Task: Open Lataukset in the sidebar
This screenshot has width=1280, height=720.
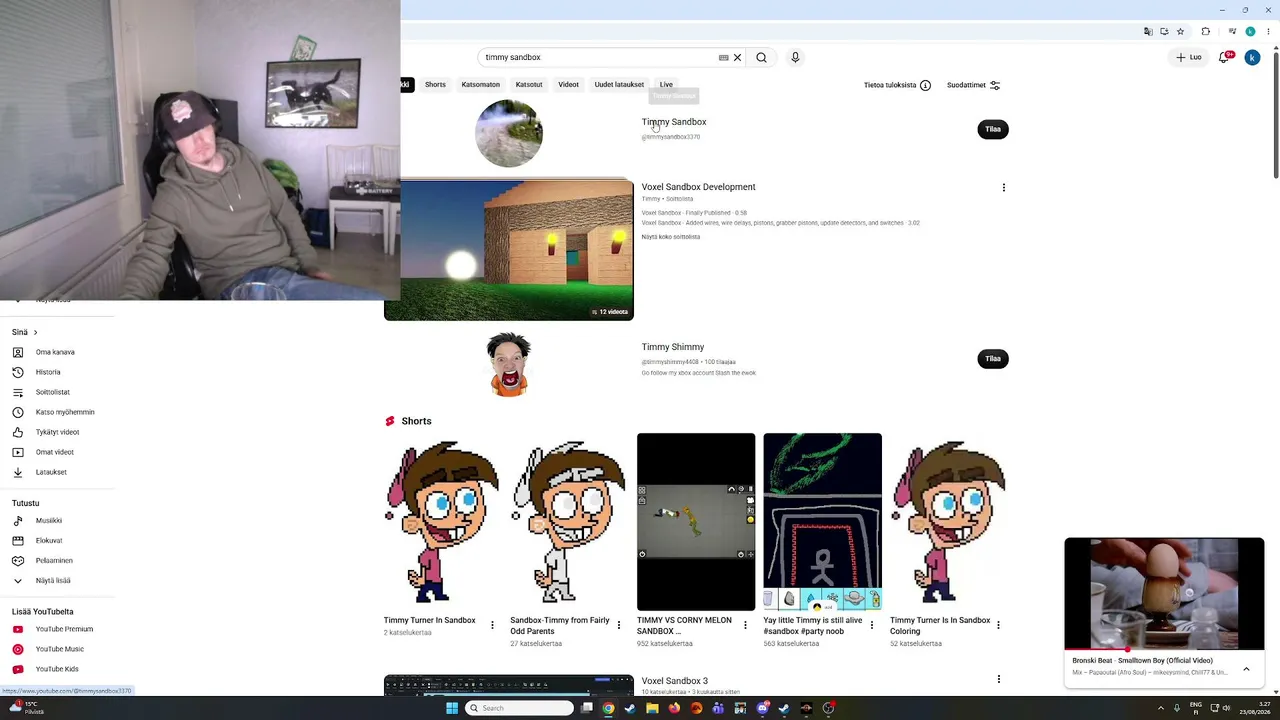Action: [x=51, y=472]
